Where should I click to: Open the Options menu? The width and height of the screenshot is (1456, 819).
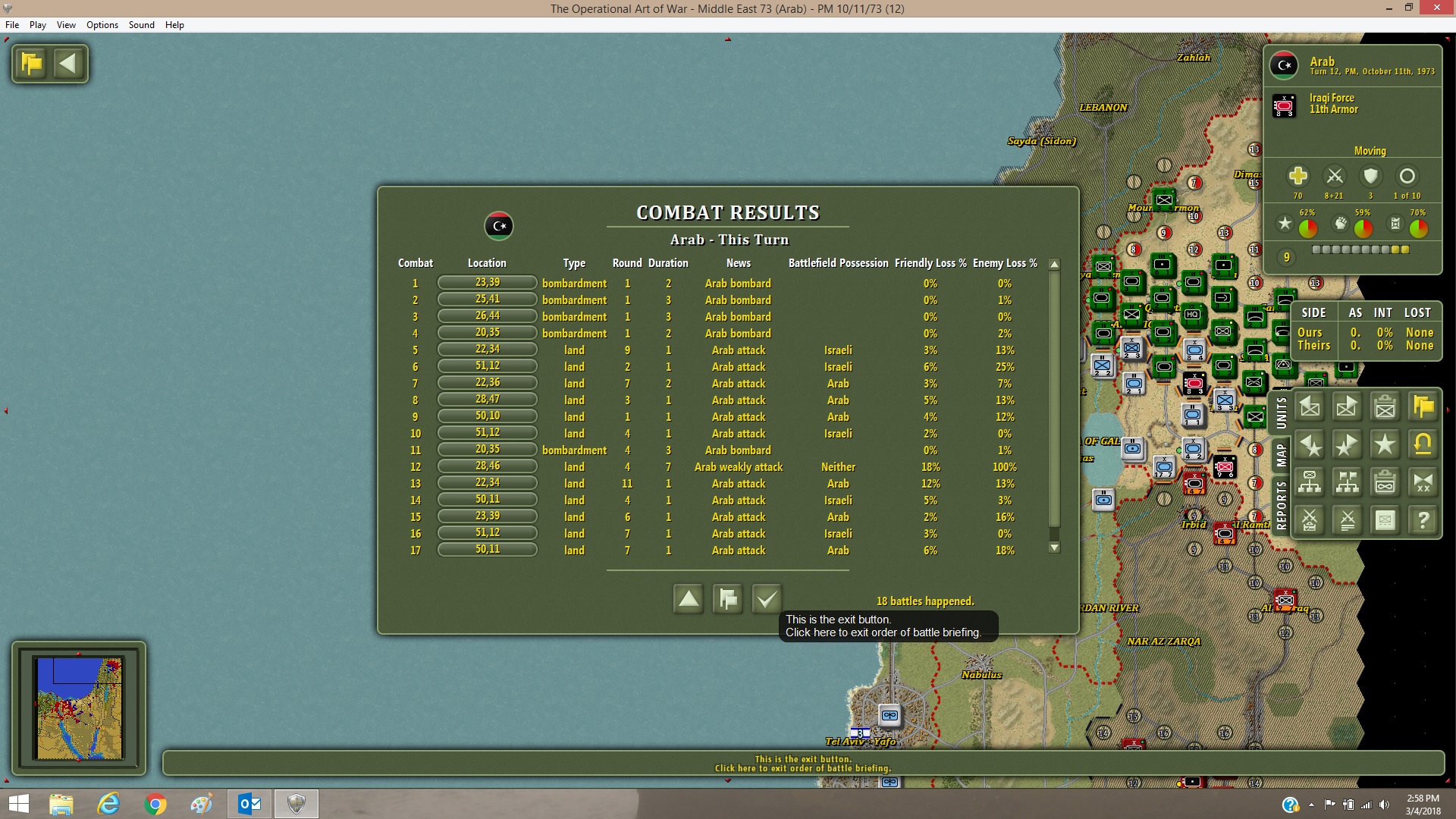click(102, 25)
